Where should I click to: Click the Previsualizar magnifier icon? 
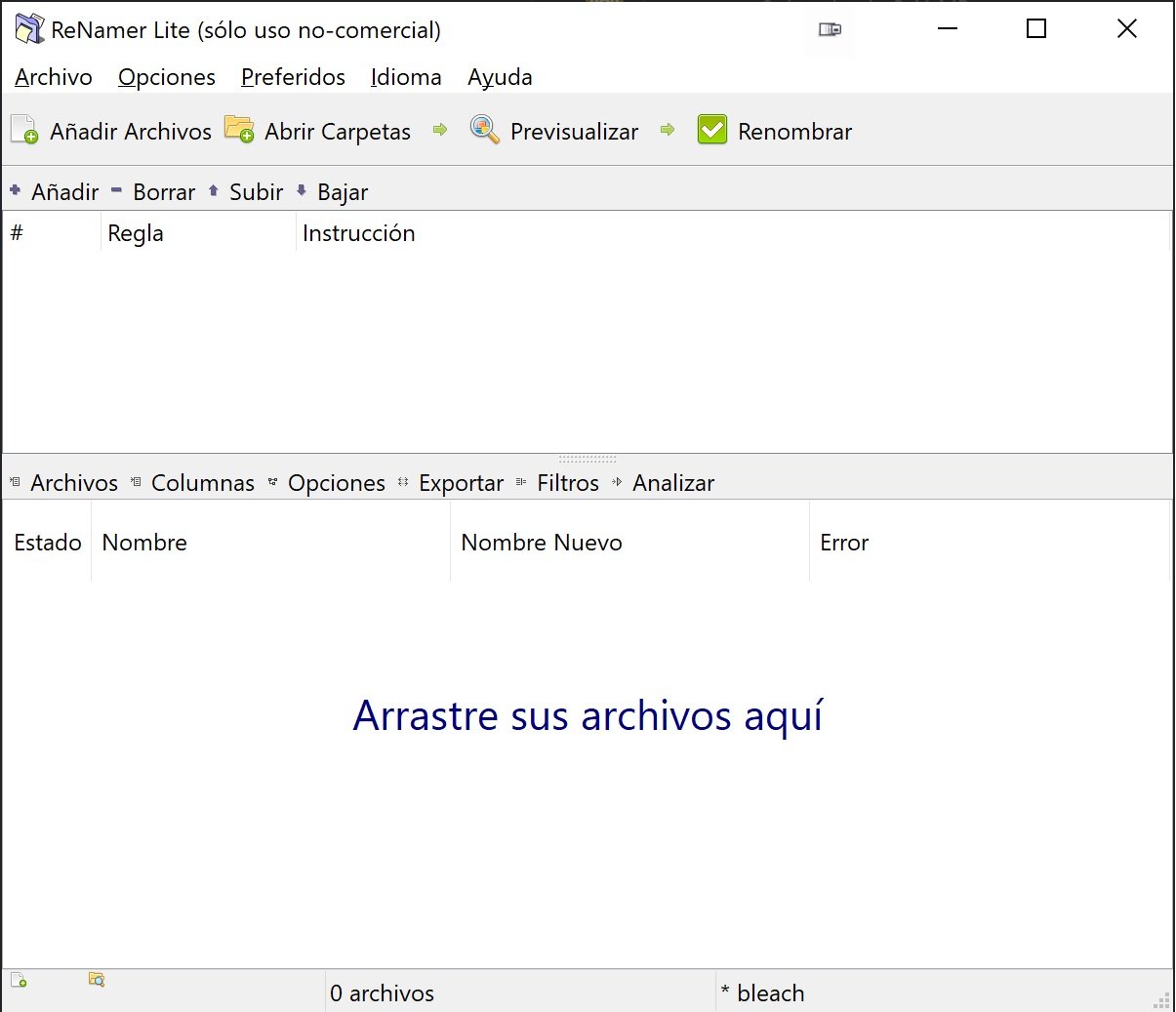coord(484,129)
